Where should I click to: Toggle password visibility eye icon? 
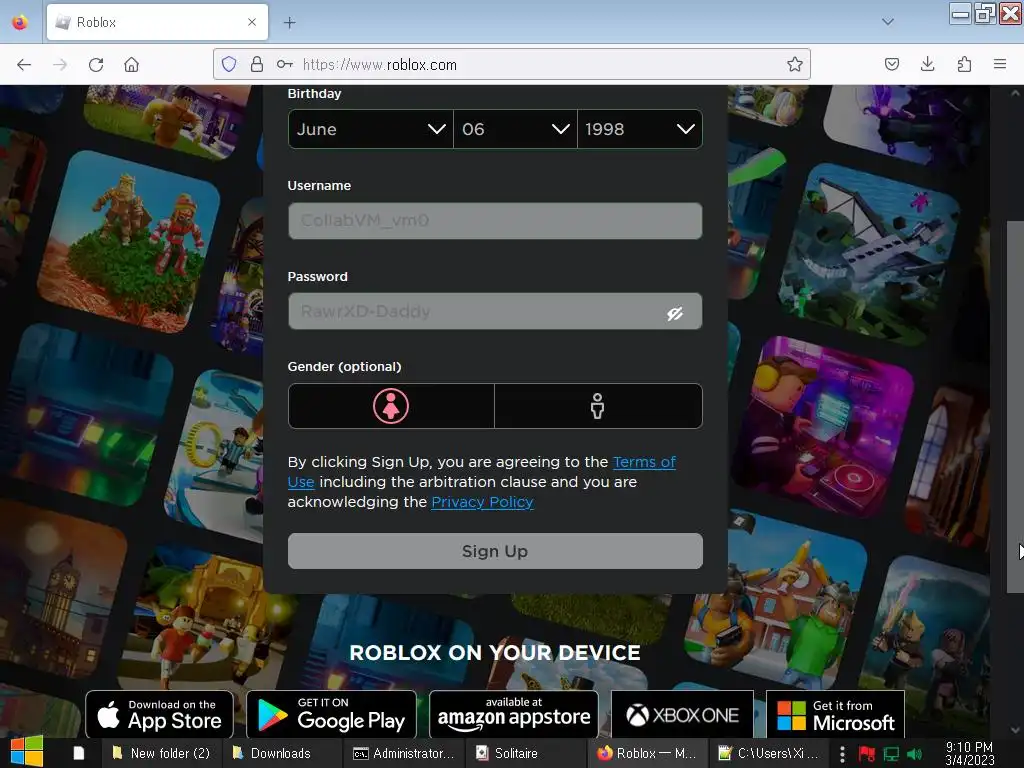coord(675,314)
